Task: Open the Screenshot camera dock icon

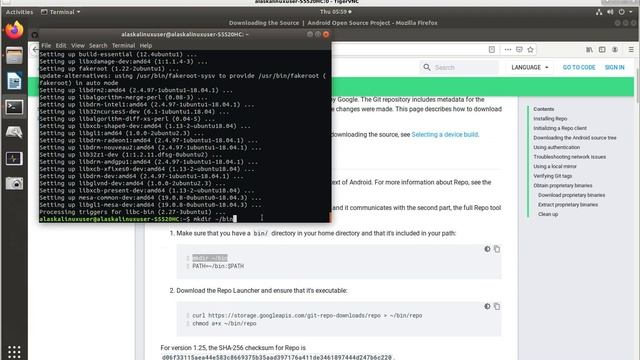Action: click(14, 184)
